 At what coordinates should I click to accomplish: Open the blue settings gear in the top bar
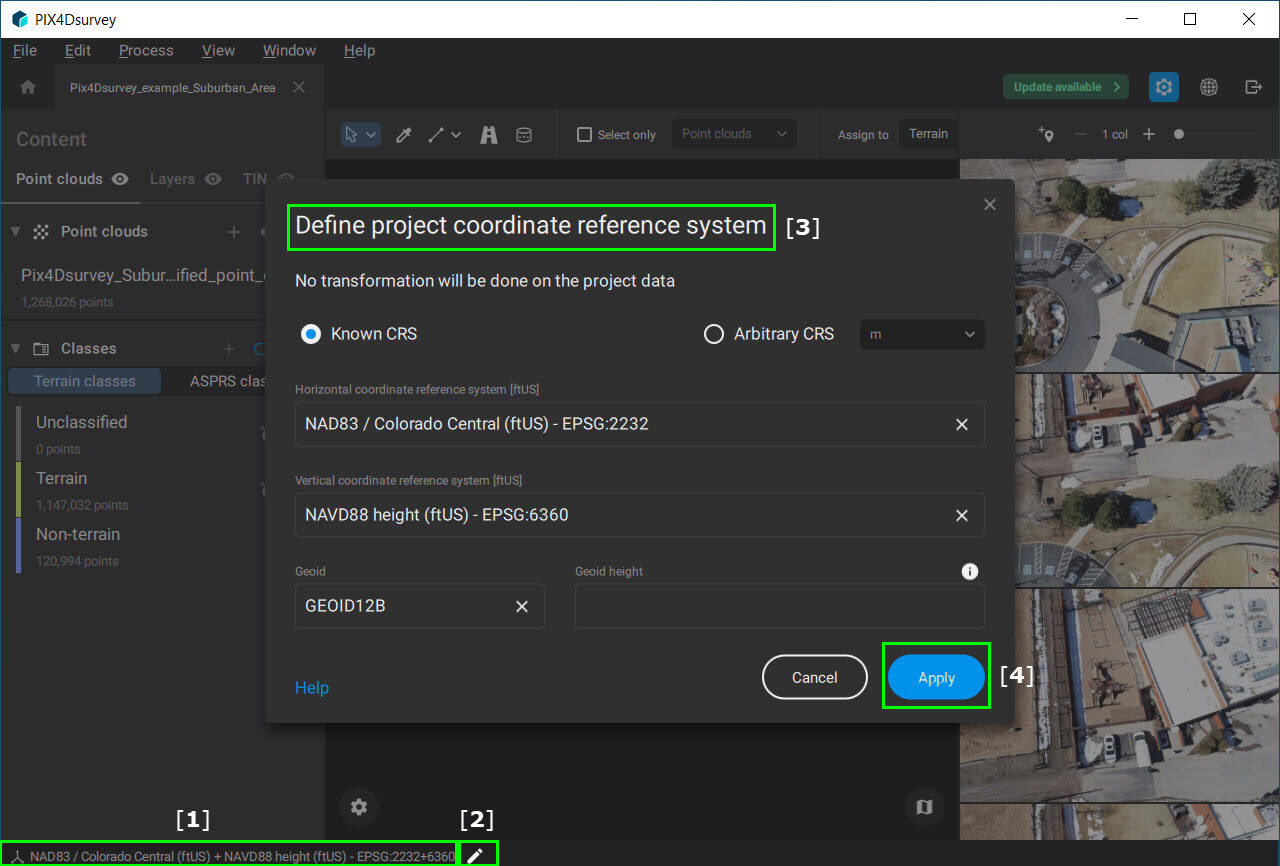[1163, 87]
